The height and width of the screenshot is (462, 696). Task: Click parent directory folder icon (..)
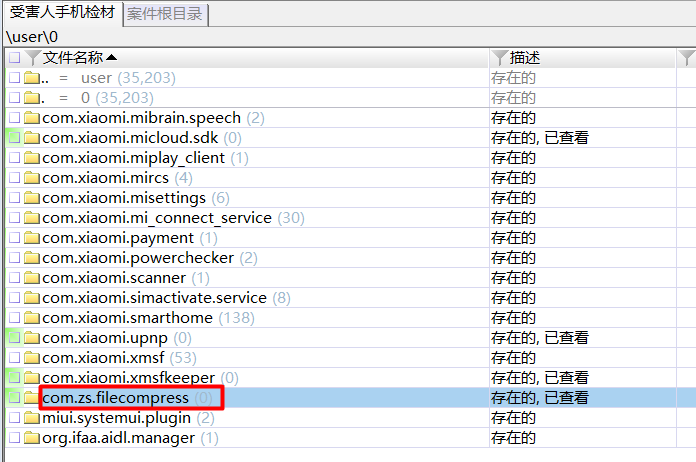(x=32, y=78)
